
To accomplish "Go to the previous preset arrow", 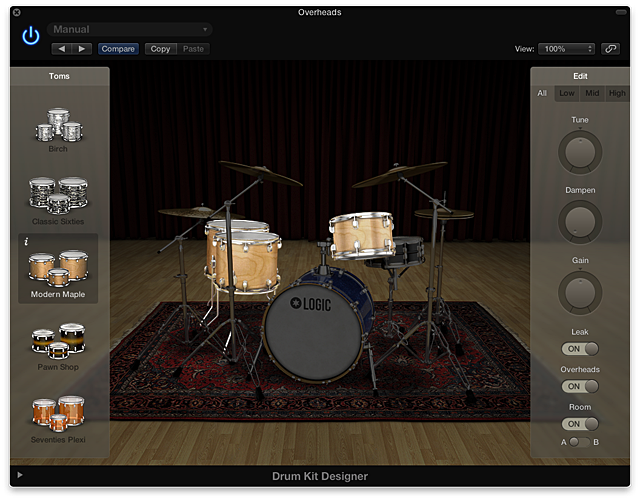I will point(62,49).
